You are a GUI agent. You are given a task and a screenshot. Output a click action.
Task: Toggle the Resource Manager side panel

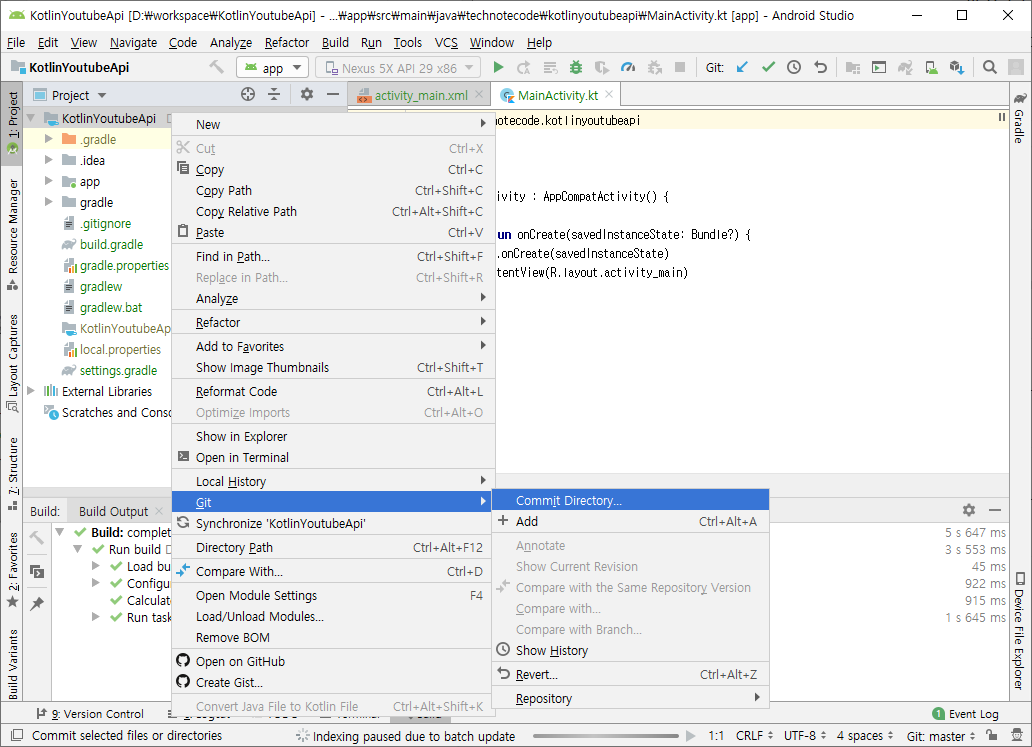pos(13,235)
